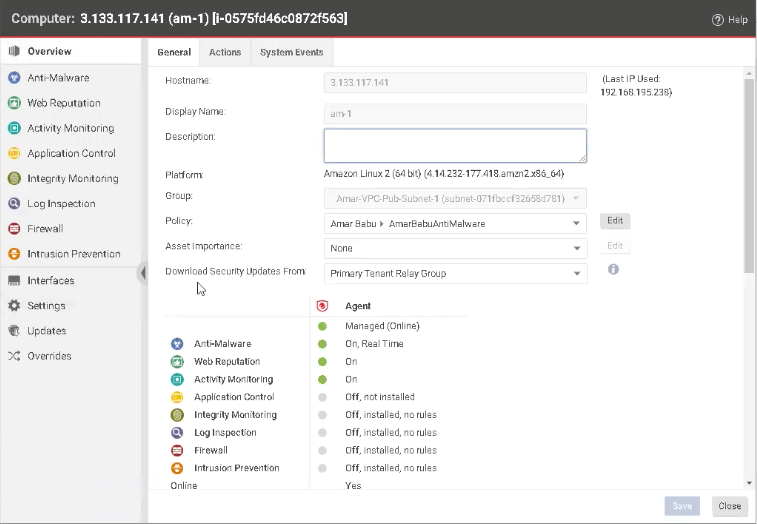Screen dimensions: 757x524
Task: Open the Asset Importance dropdown
Action: tap(577, 248)
